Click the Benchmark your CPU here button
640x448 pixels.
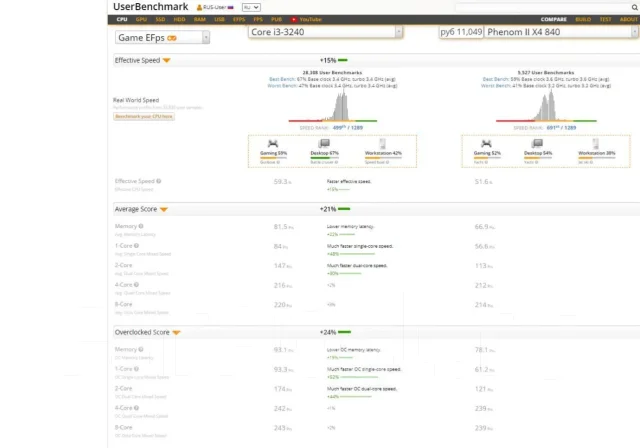tap(144, 116)
